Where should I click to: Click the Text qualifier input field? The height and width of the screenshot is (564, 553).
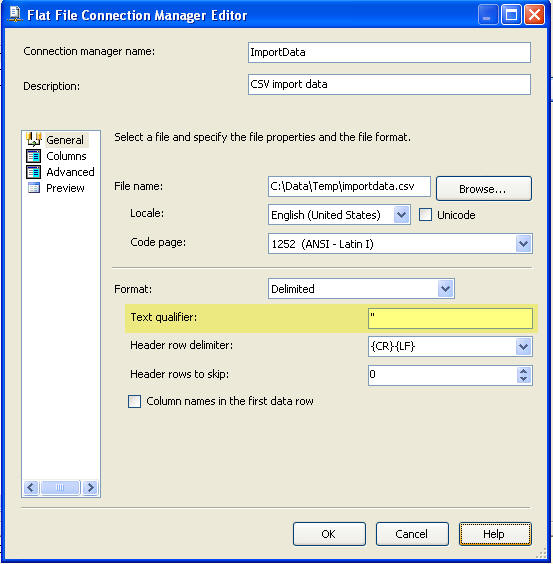[x=450, y=318]
